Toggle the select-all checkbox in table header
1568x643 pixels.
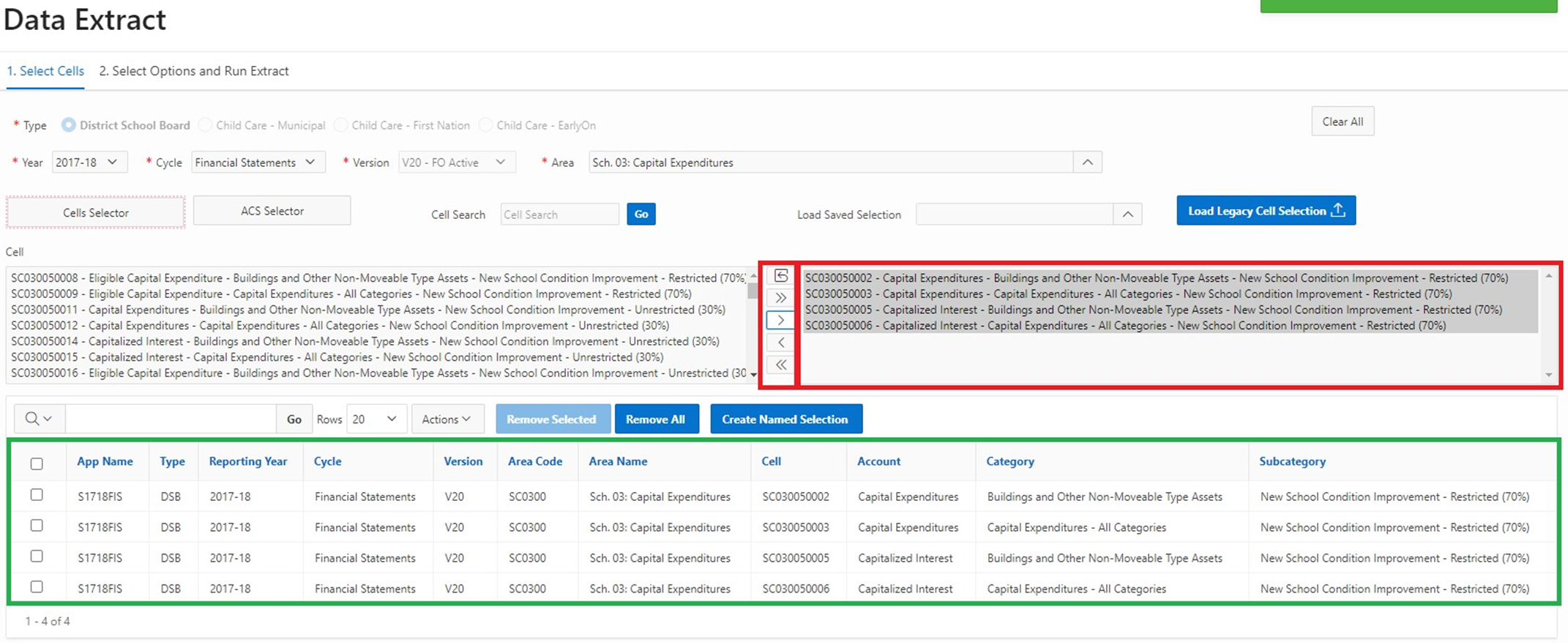pos(37,464)
